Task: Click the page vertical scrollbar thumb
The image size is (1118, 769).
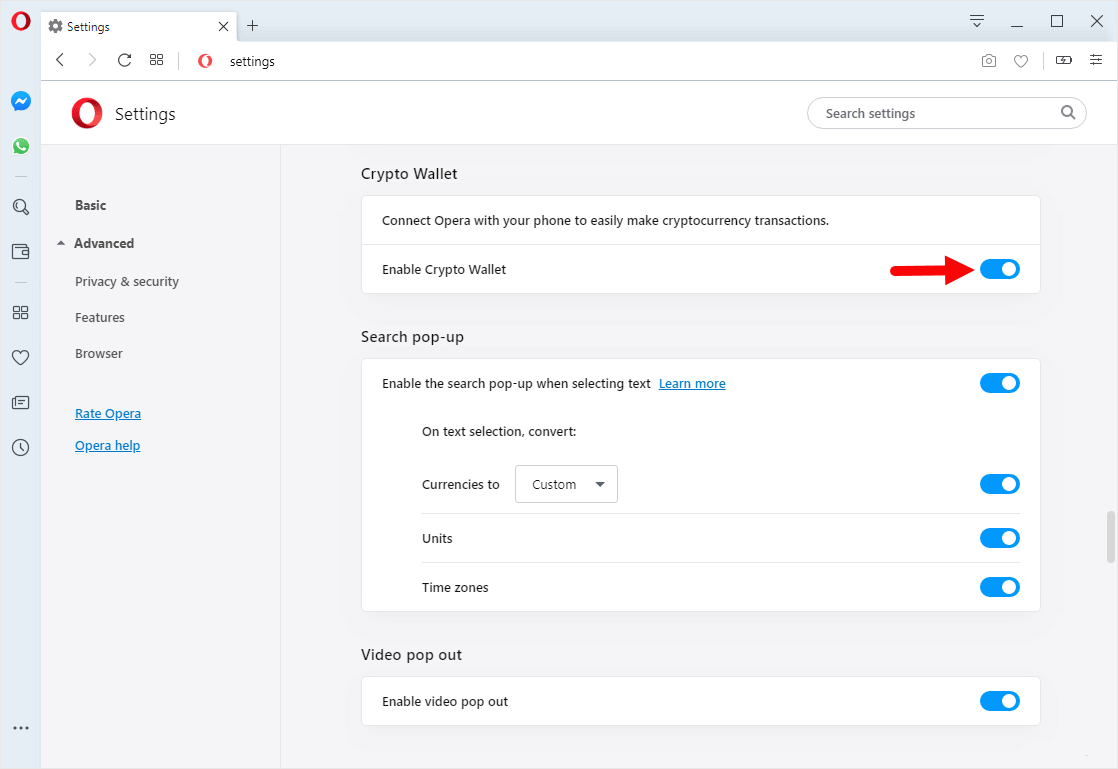Action: coord(1110,536)
